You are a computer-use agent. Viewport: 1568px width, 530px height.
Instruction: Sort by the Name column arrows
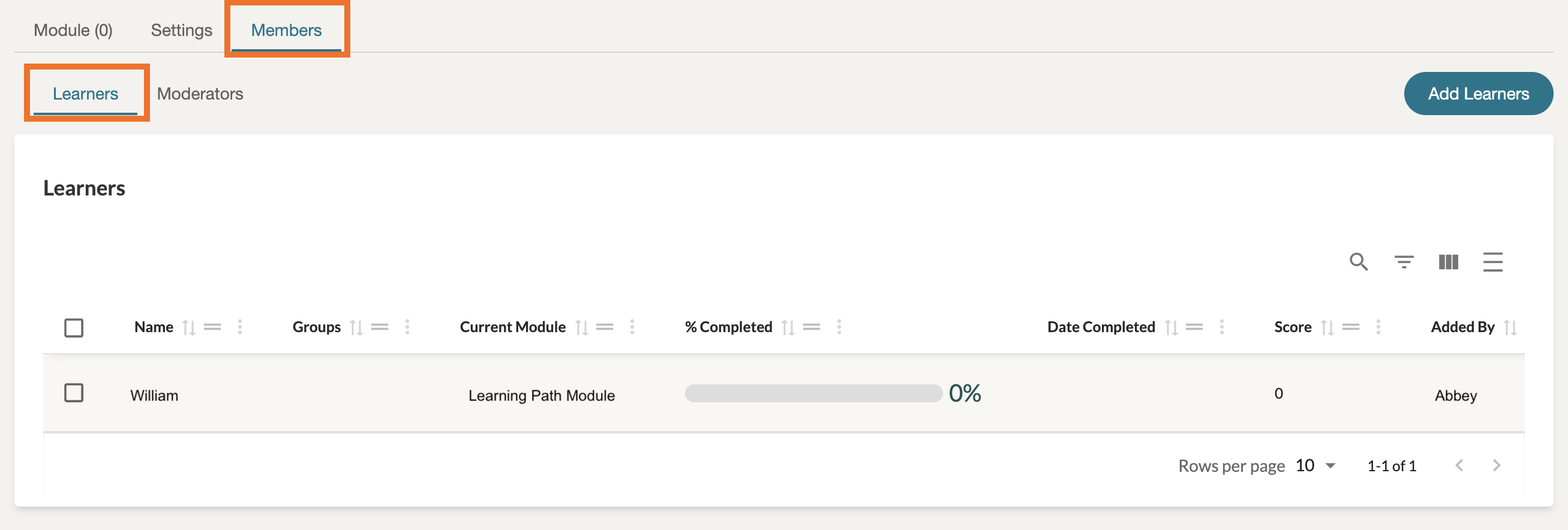(x=189, y=327)
